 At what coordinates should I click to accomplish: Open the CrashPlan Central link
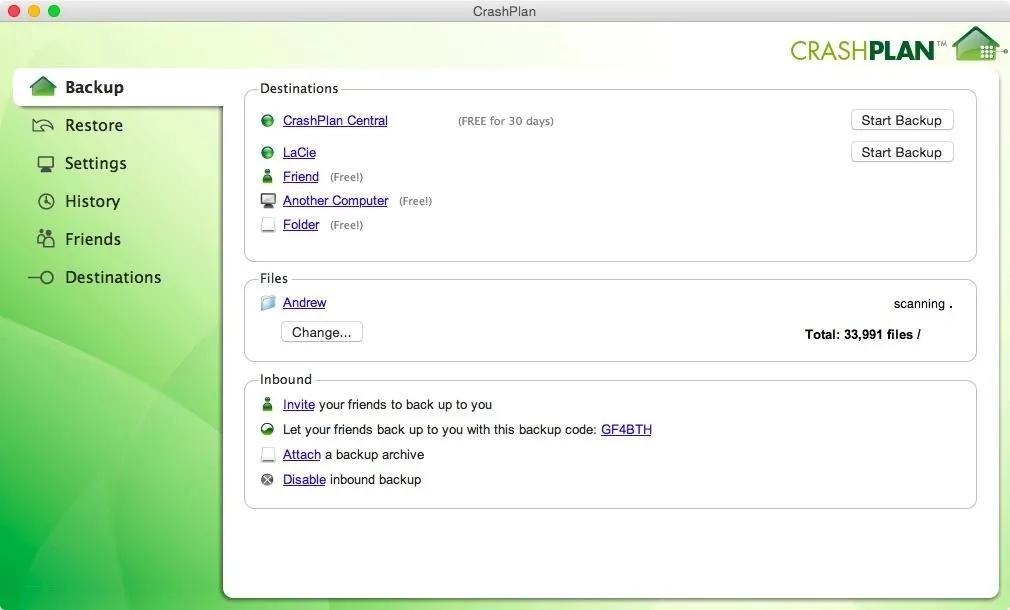[335, 120]
